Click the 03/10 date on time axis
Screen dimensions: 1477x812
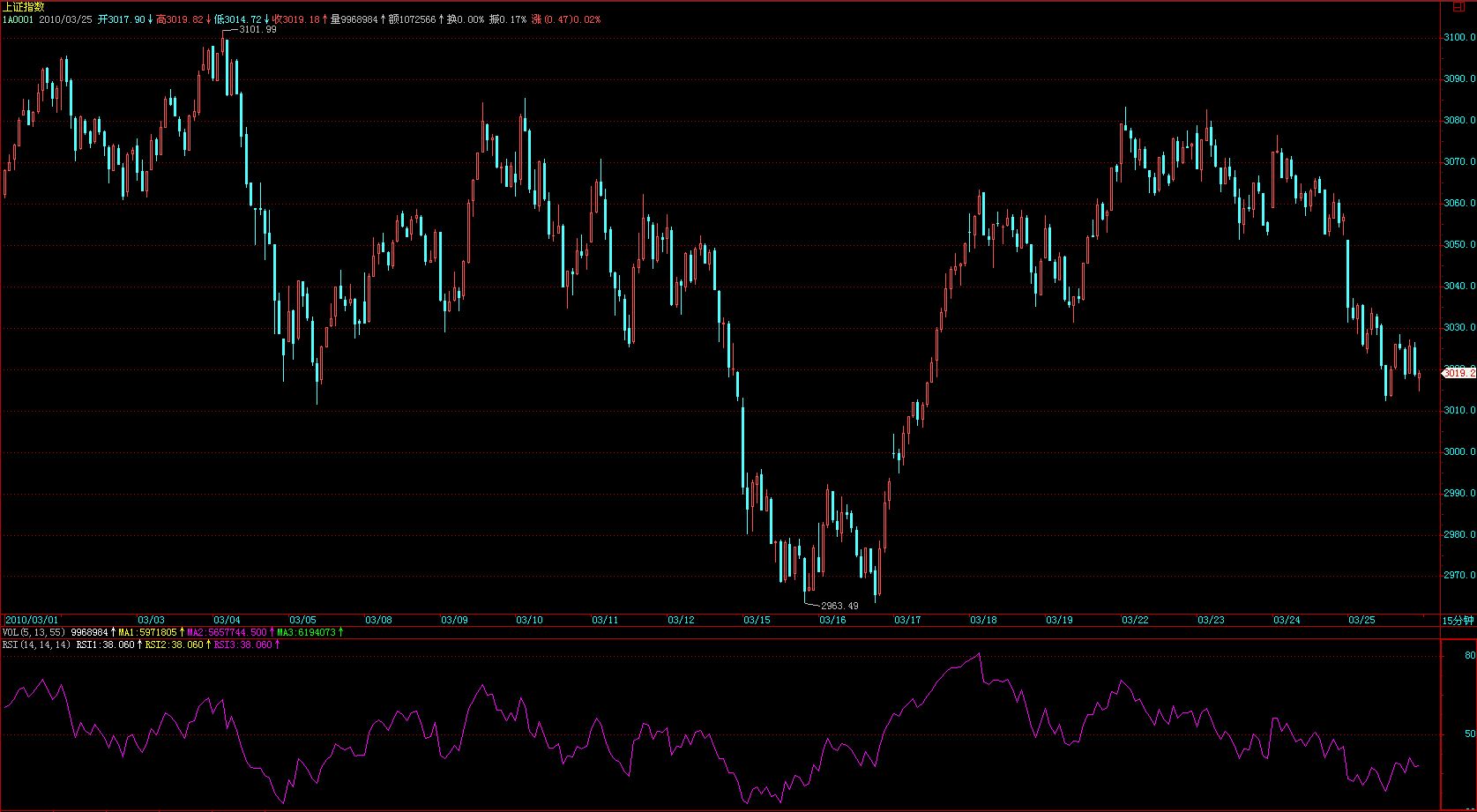tap(530, 620)
